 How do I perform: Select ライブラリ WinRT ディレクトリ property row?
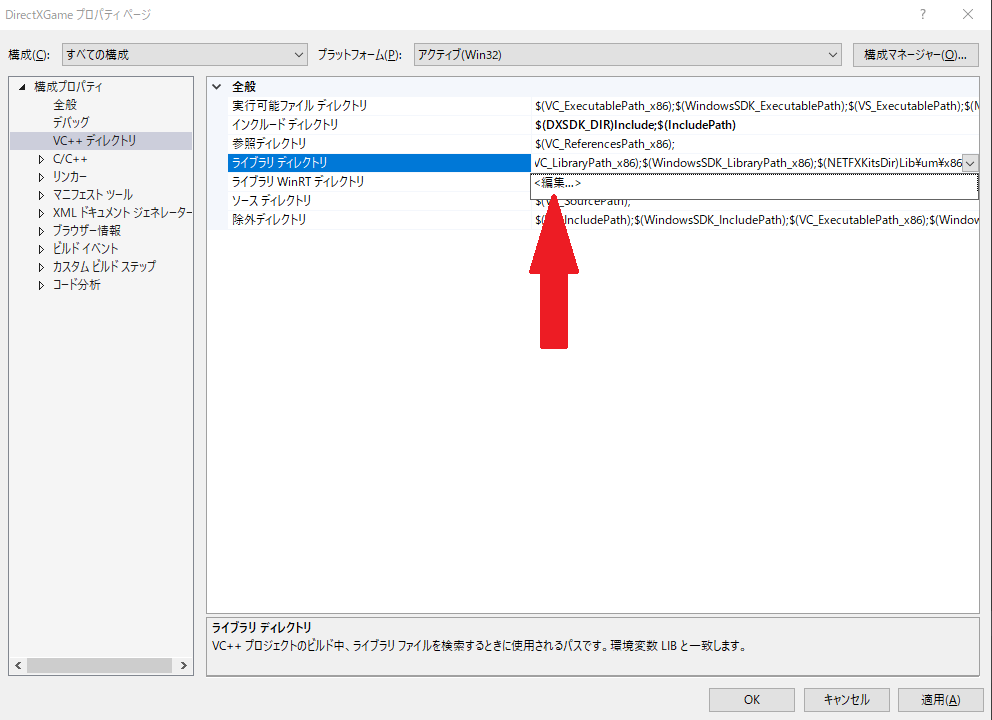pyautogui.click(x=379, y=182)
